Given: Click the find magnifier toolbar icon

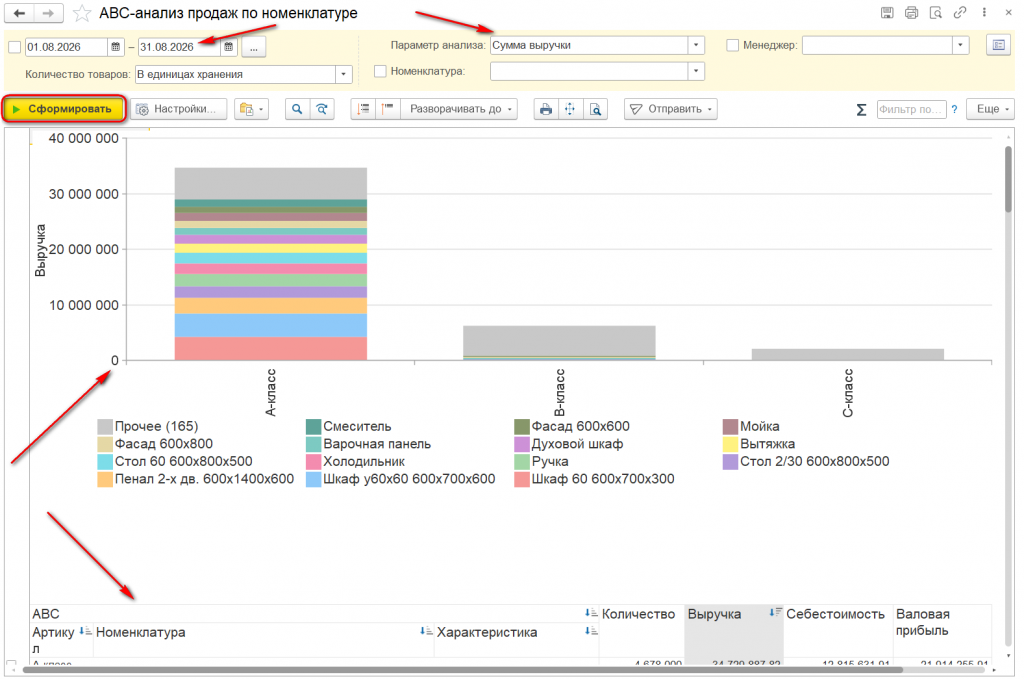Looking at the screenshot, I should (297, 109).
